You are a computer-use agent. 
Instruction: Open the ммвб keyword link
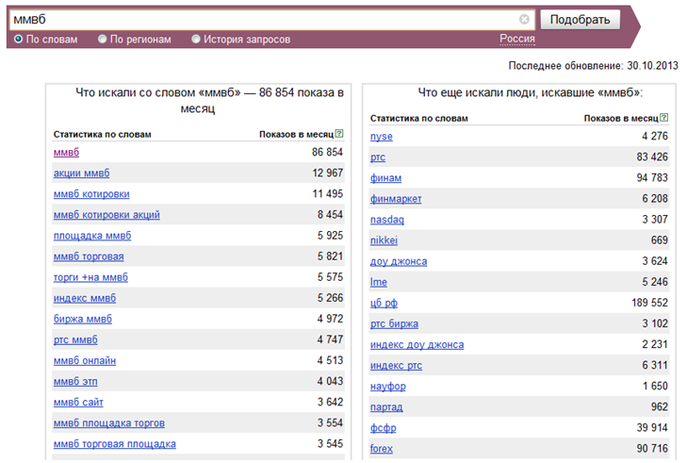pyautogui.click(x=66, y=152)
